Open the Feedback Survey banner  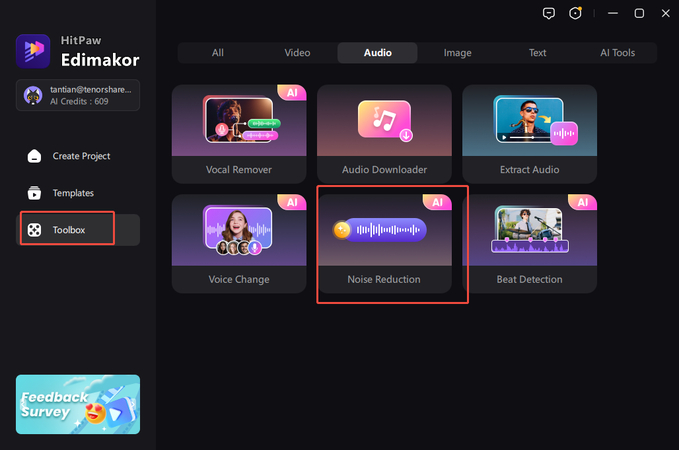point(78,404)
